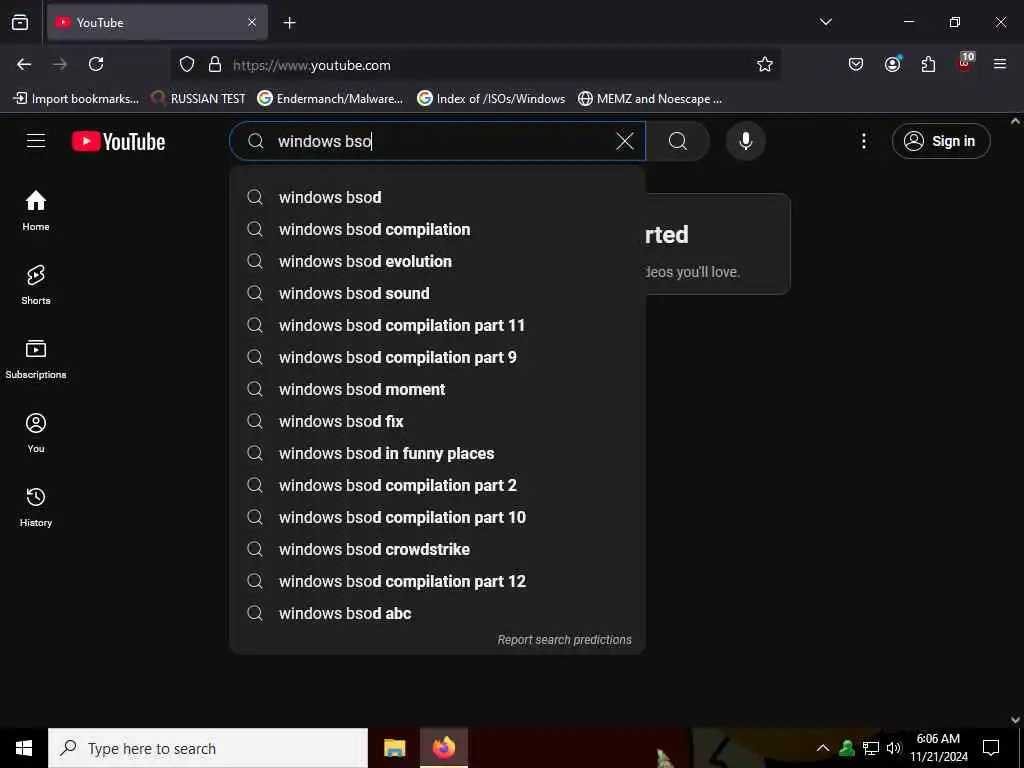Open the Index of /ISOs/Windows bookmark

(x=491, y=99)
